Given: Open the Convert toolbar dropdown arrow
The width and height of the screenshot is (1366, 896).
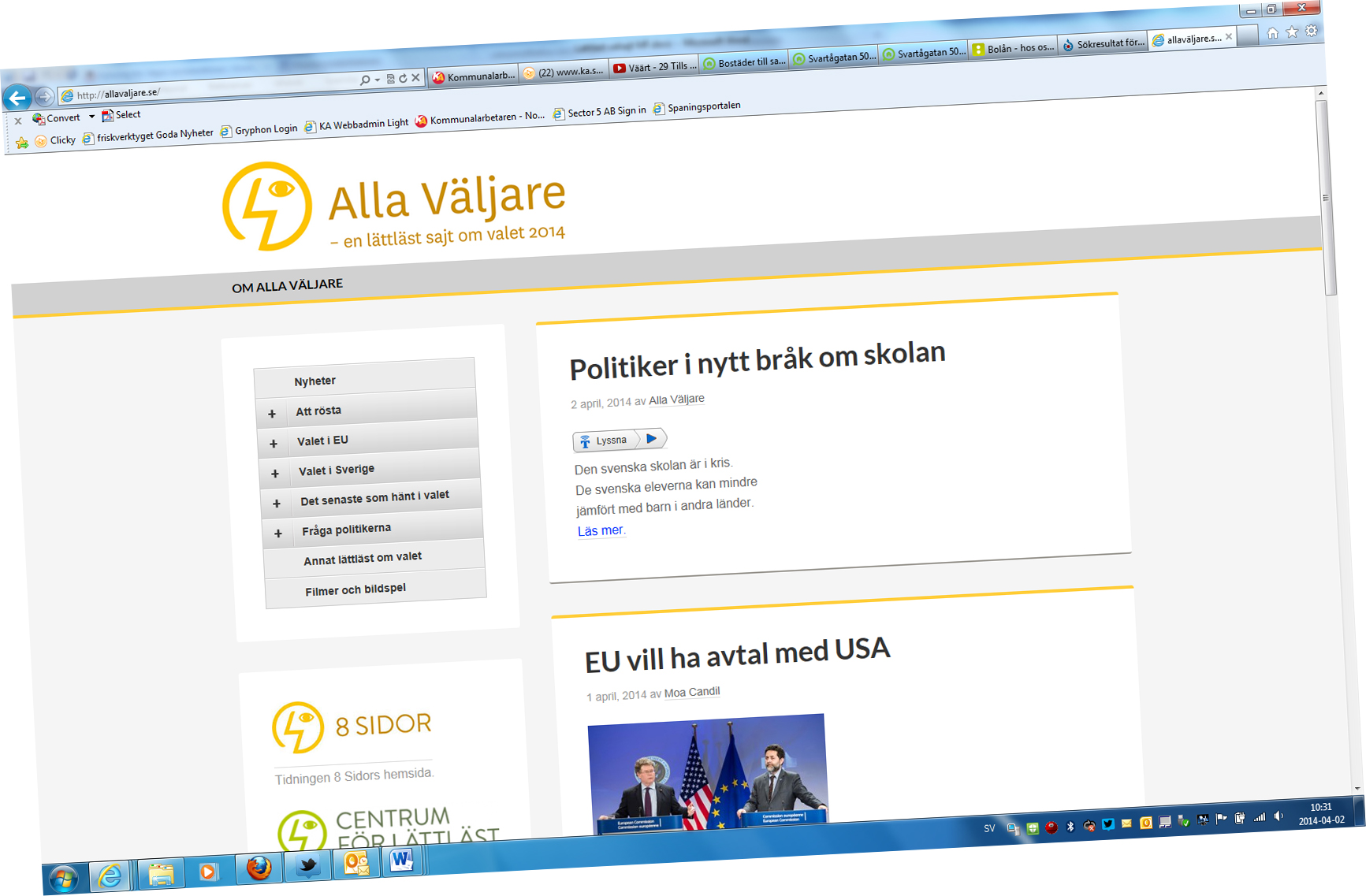Looking at the screenshot, I should click(91, 117).
